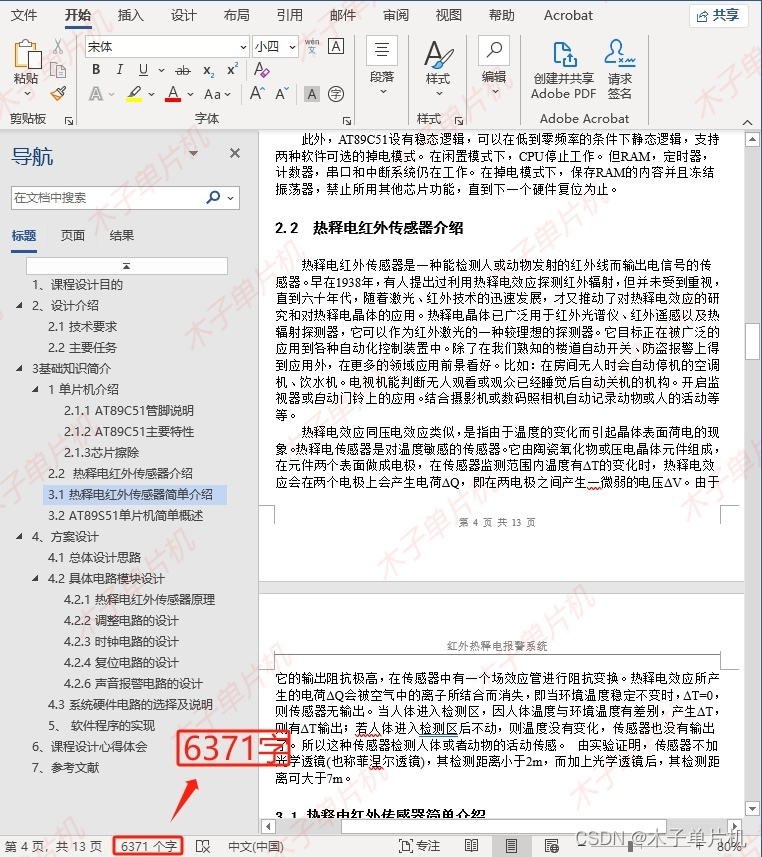Image resolution: width=762 pixels, height=857 pixels.
Task: Click the enclosed character icon
Action: click(x=336, y=94)
